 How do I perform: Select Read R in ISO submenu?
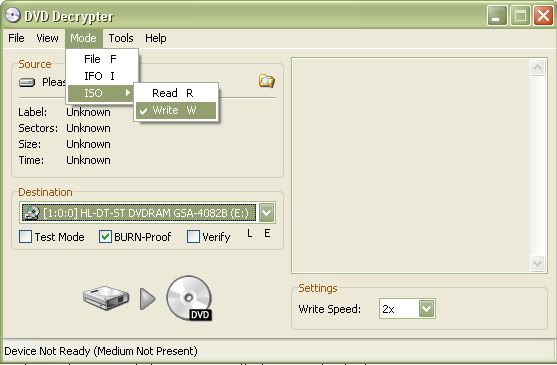(176, 93)
